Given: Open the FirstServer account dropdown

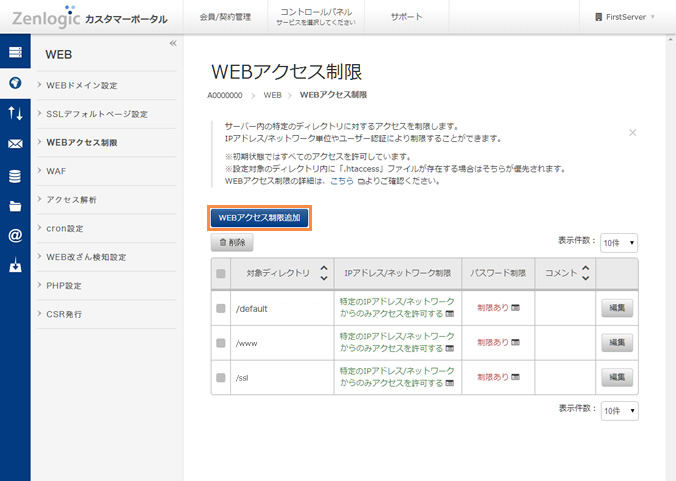Looking at the screenshot, I should pyautogui.click(x=625, y=17).
